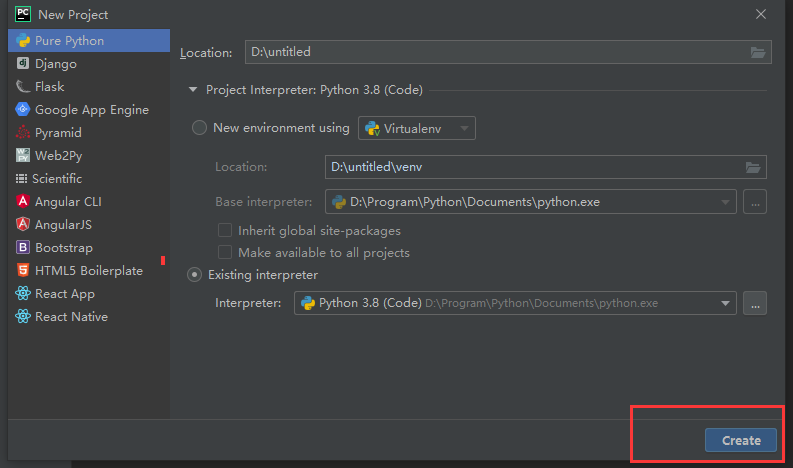The height and width of the screenshot is (468, 793).
Task: Click the Google App Engine icon
Action: click(23, 109)
